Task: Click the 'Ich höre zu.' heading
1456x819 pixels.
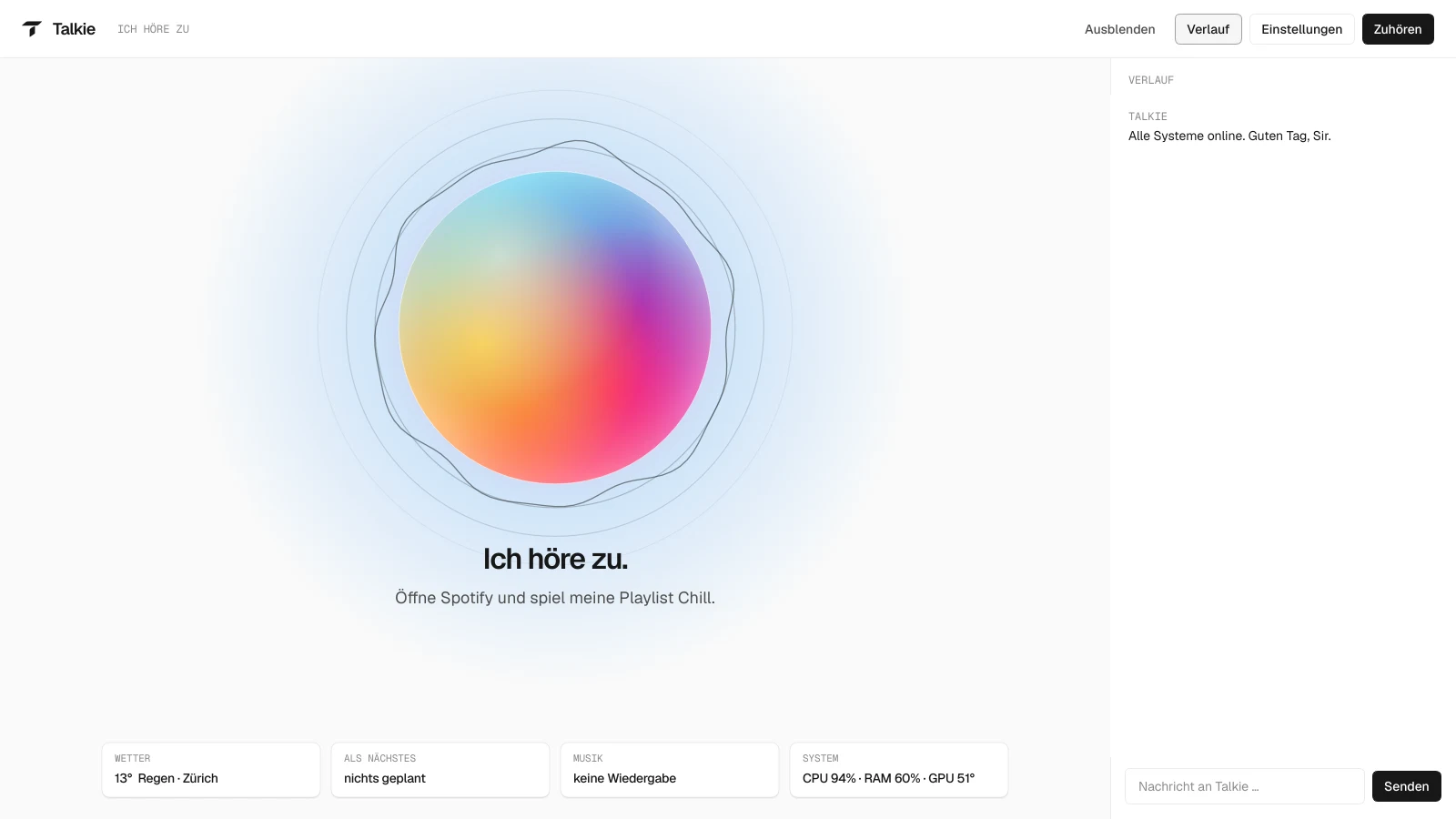Action: click(555, 559)
